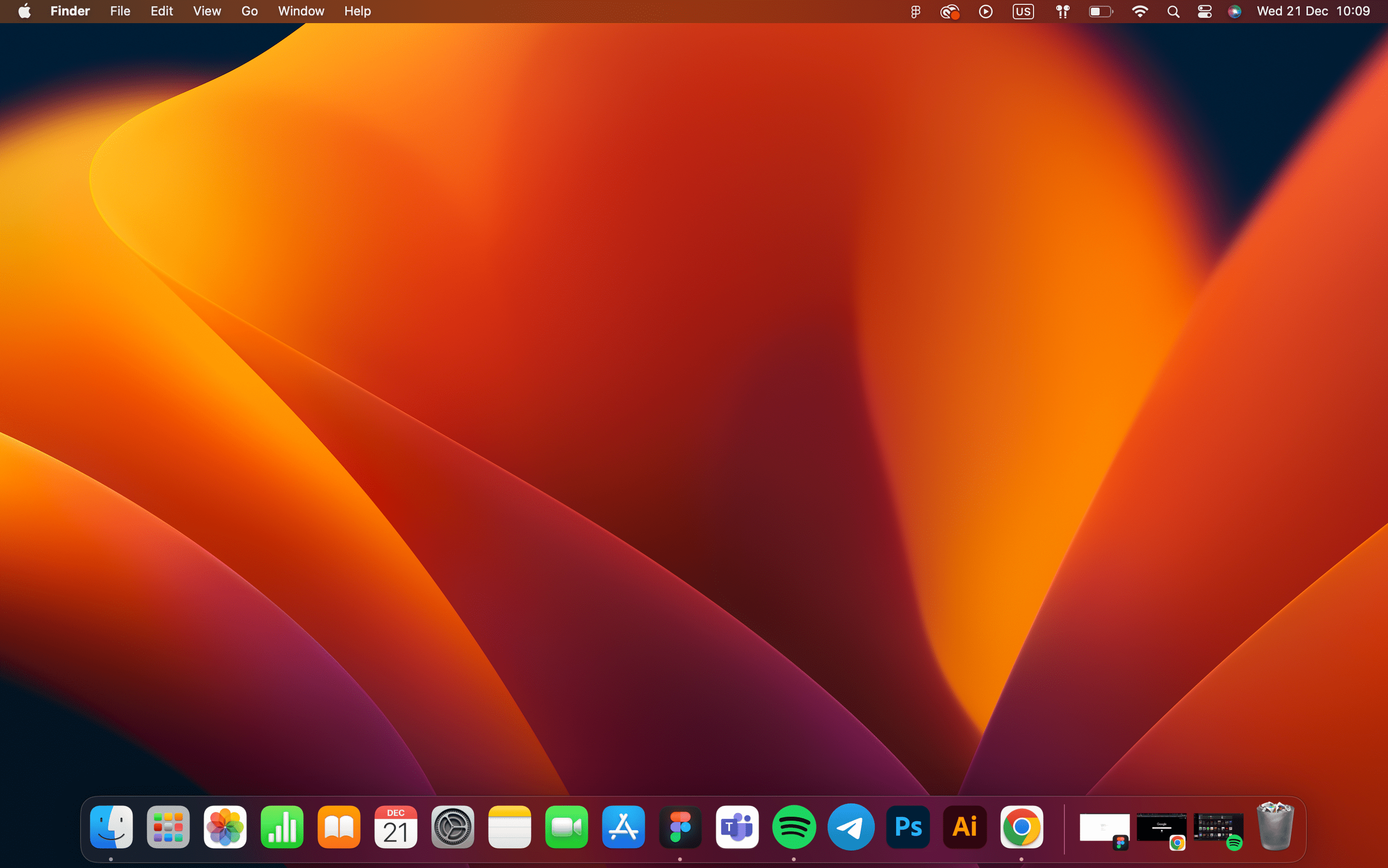This screenshot has width=1388, height=868.
Task: Click the Wi-Fi status icon
Action: 1140,11
